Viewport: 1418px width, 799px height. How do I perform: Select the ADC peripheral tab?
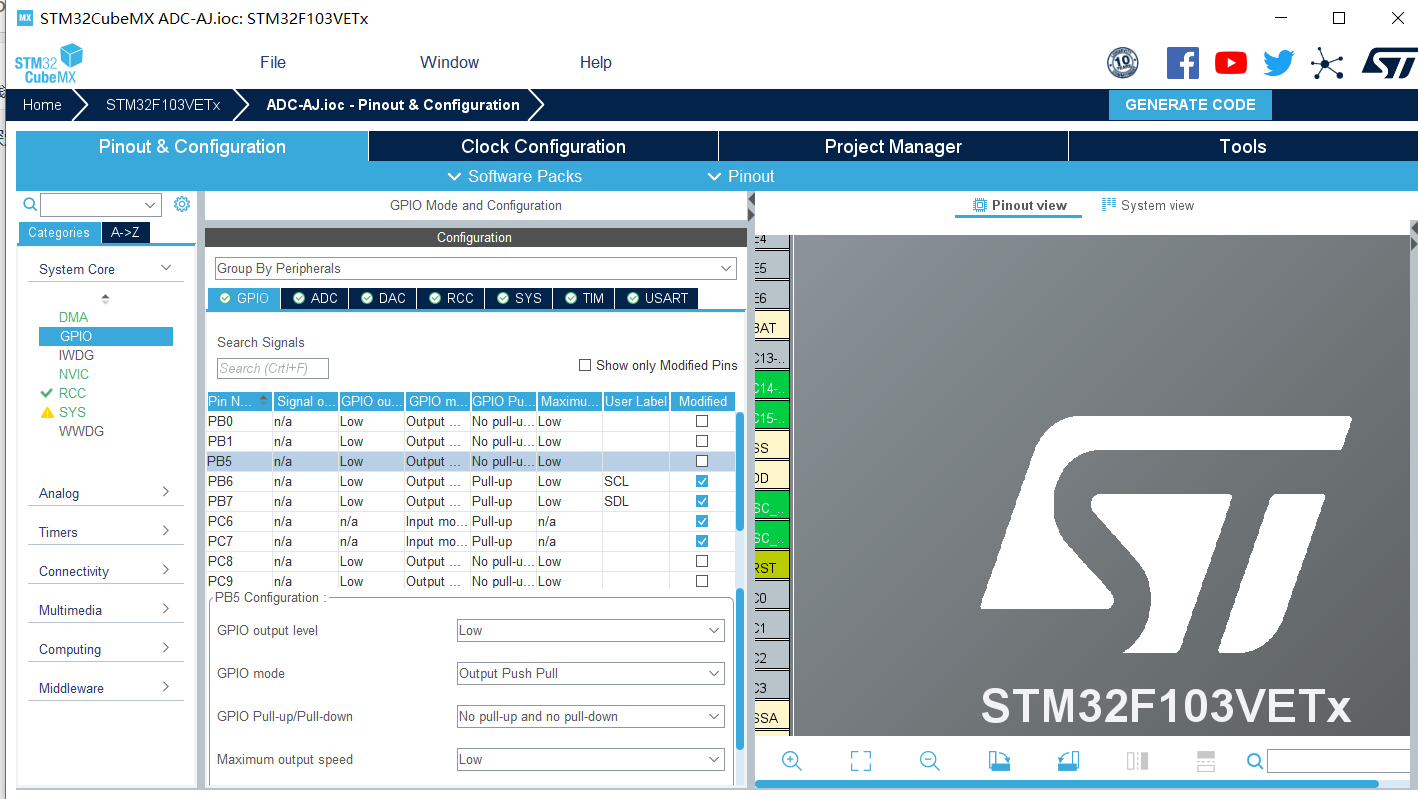[314, 298]
